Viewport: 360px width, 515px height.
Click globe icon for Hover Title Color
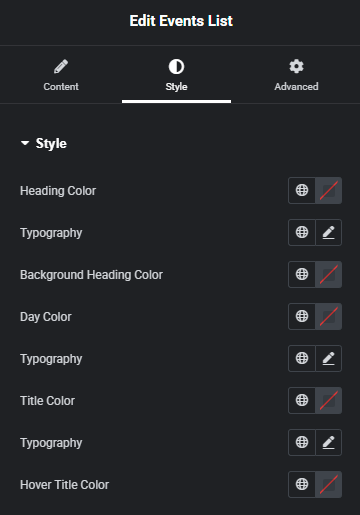coord(302,484)
